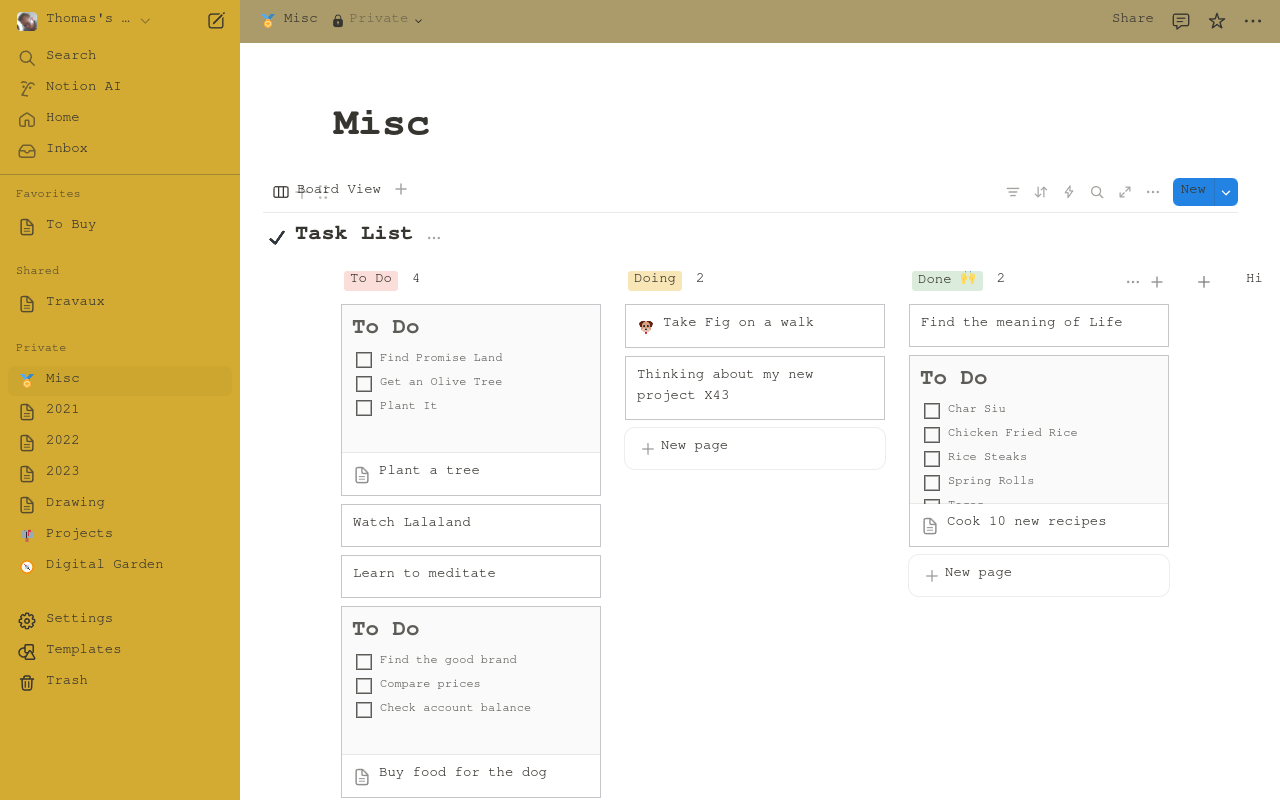Image resolution: width=1280 pixels, height=800 pixels.
Task: Open Thinking about my new project X43 card
Action: pyautogui.click(x=755, y=388)
